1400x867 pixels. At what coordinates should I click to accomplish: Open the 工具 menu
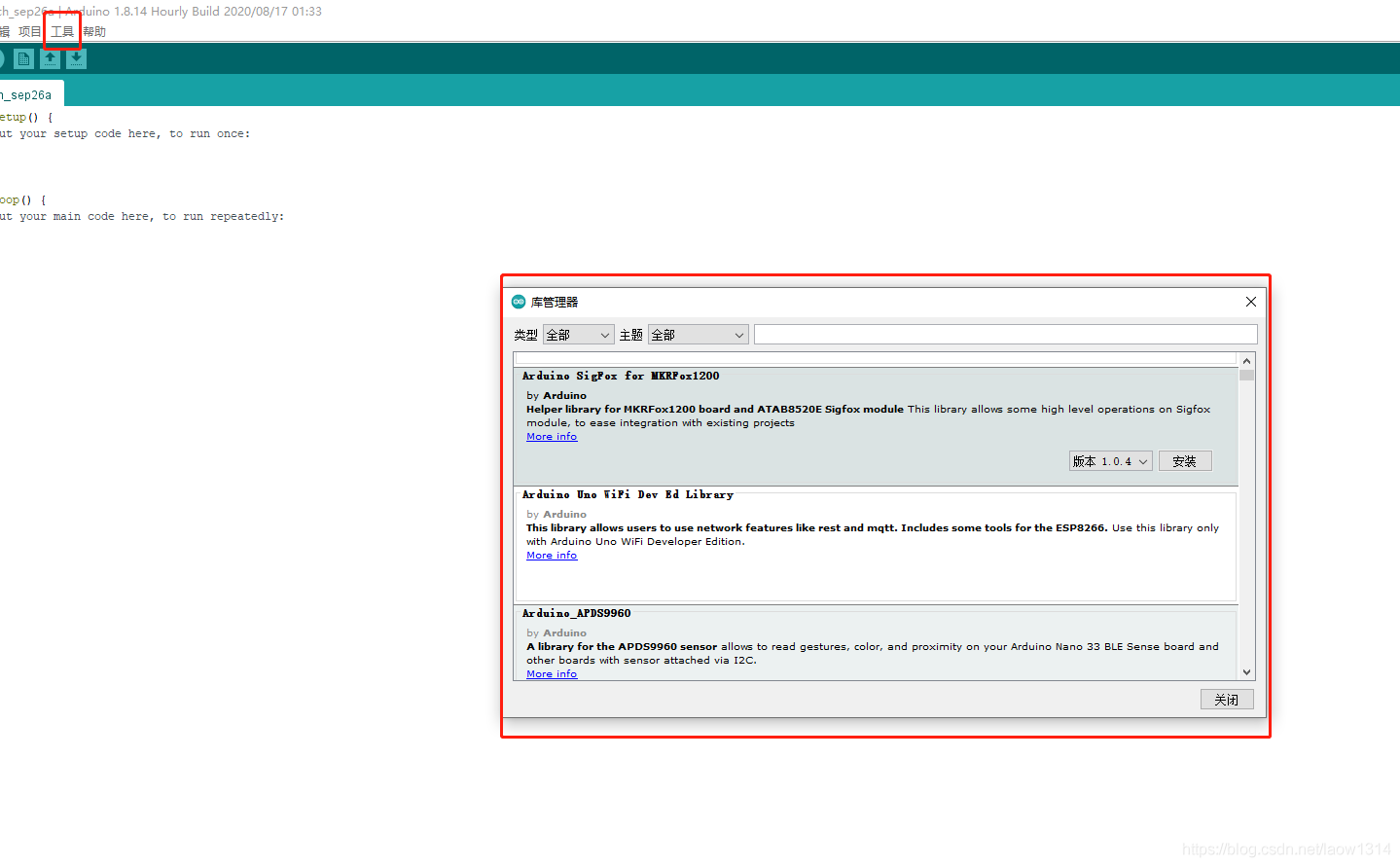click(x=62, y=31)
